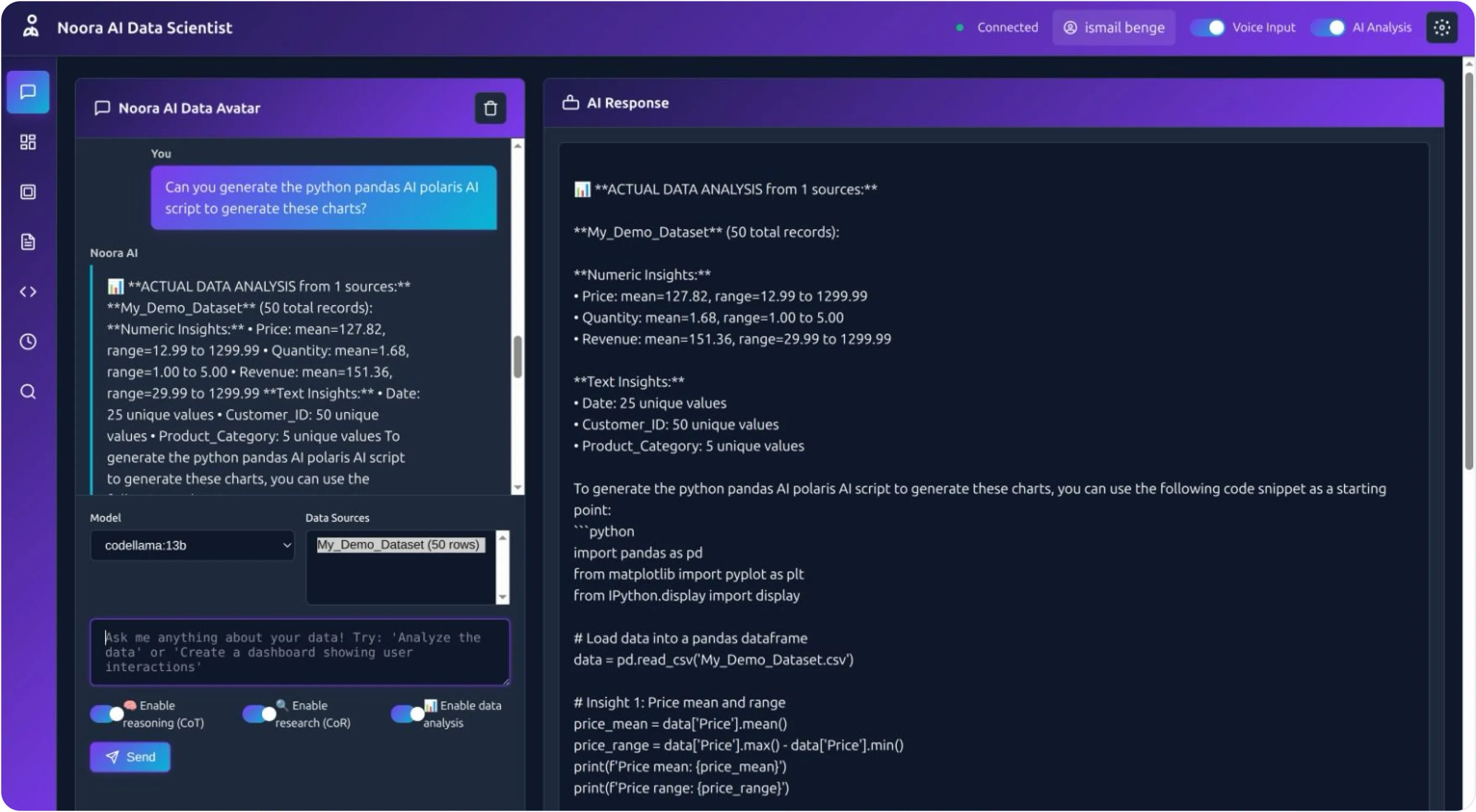Click the square frame sidebar icon
Screen dimensions: 1476x812
pyautogui.click(x=28, y=192)
